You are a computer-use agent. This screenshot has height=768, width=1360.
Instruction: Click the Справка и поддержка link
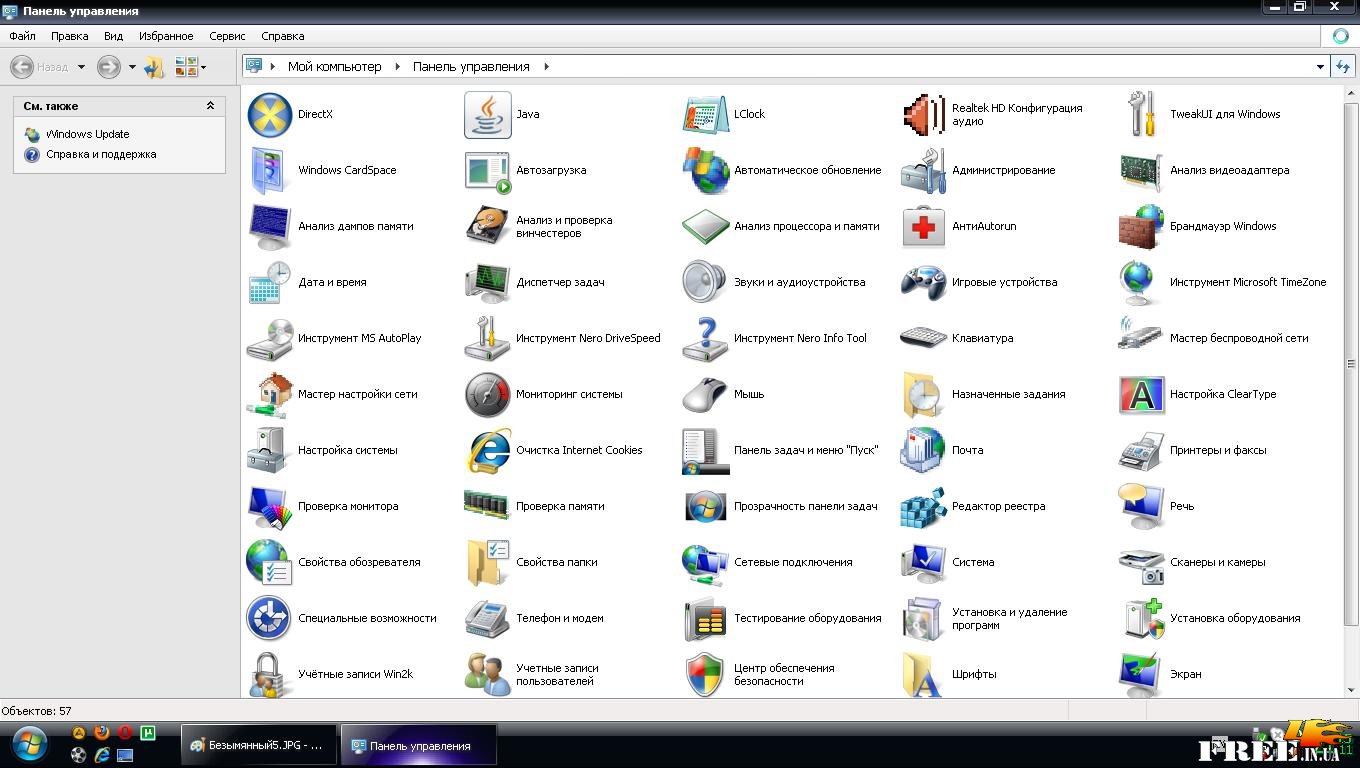pos(101,155)
